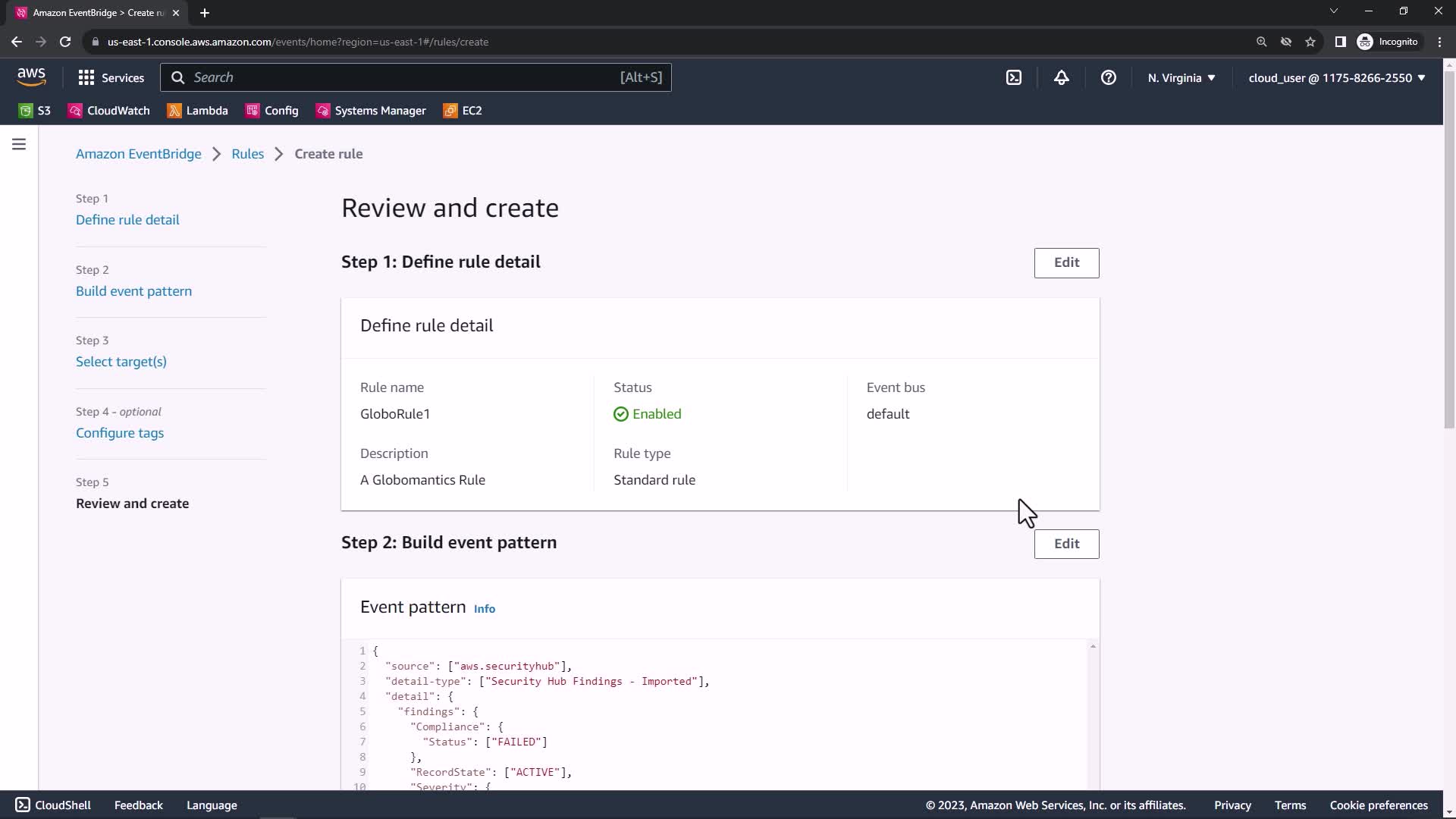Go to Step 2 Build event pattern
Screen dimensions: 1456x819
(x=133, y=291)
